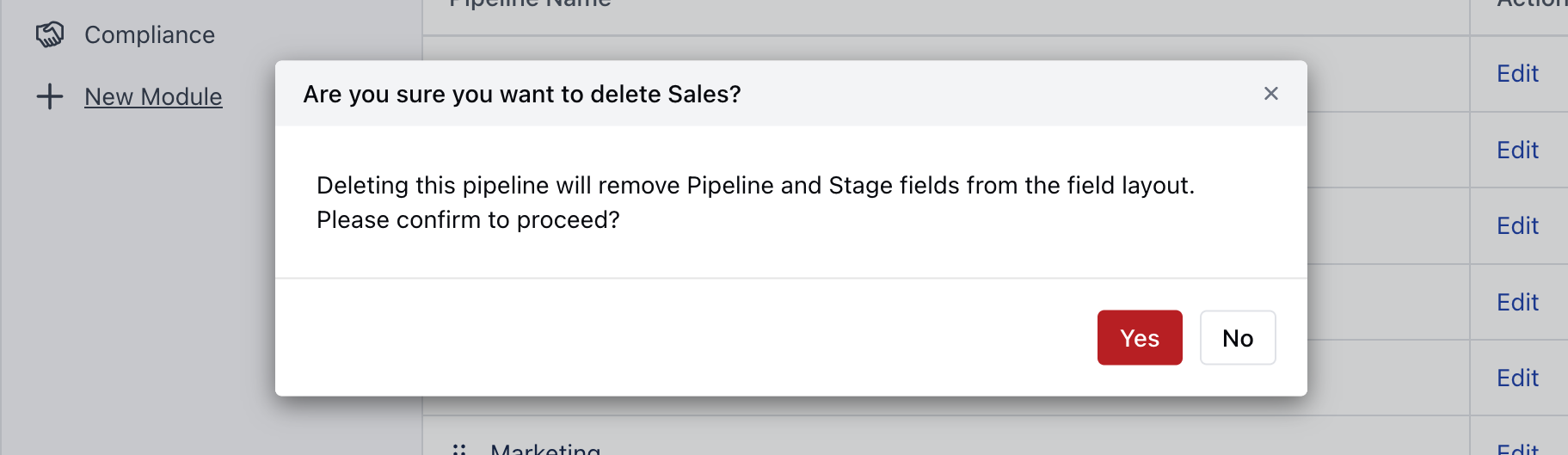The height and width of the screenshot is (455, 1568).
Task: Select the Marketing pipeline name
Action: pos(545,448)
